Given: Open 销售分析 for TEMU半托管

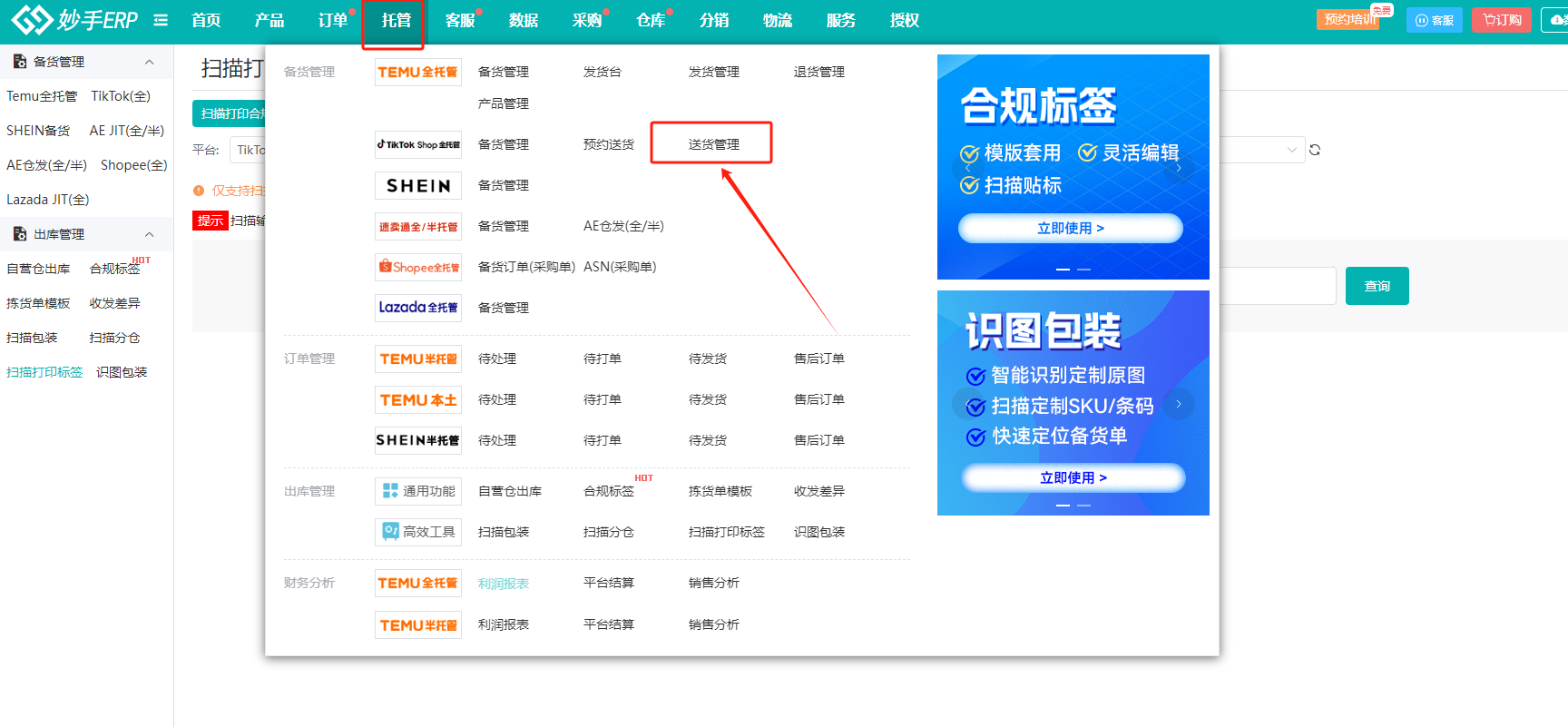Looking at the screenshot, I should [x=714, y=624].
